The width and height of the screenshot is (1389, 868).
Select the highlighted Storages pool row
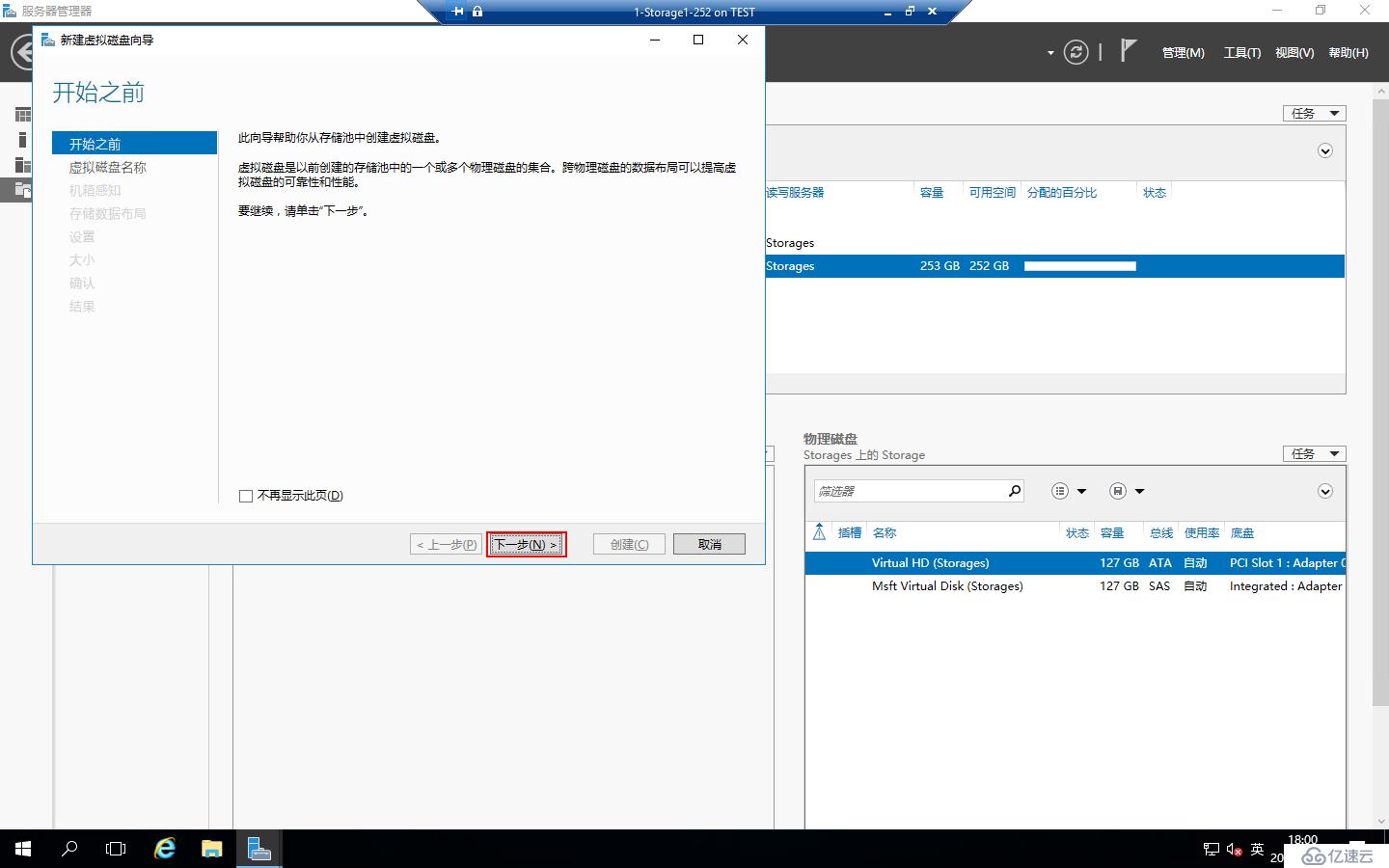(1055, 266)
